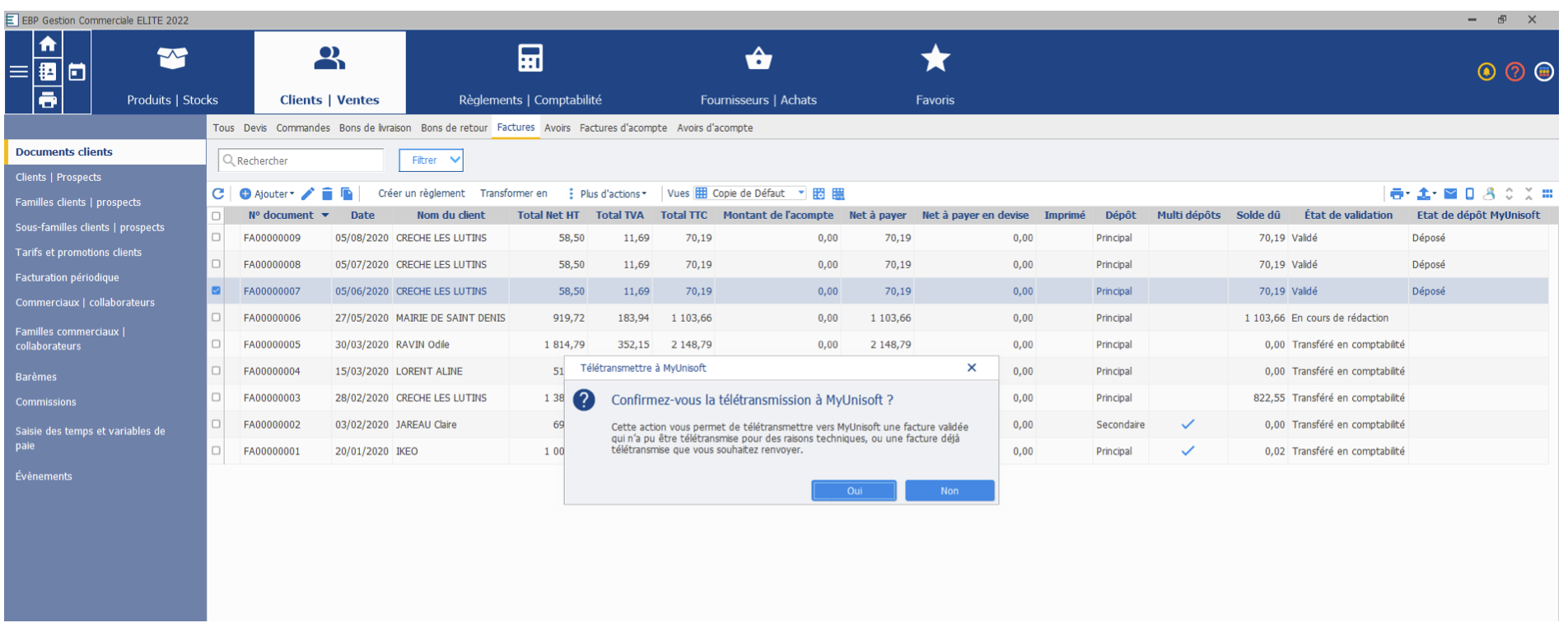This screenshot has height=632, width=1568.
Task: Switch to the Commandes tab
Action: coord(303,128)
